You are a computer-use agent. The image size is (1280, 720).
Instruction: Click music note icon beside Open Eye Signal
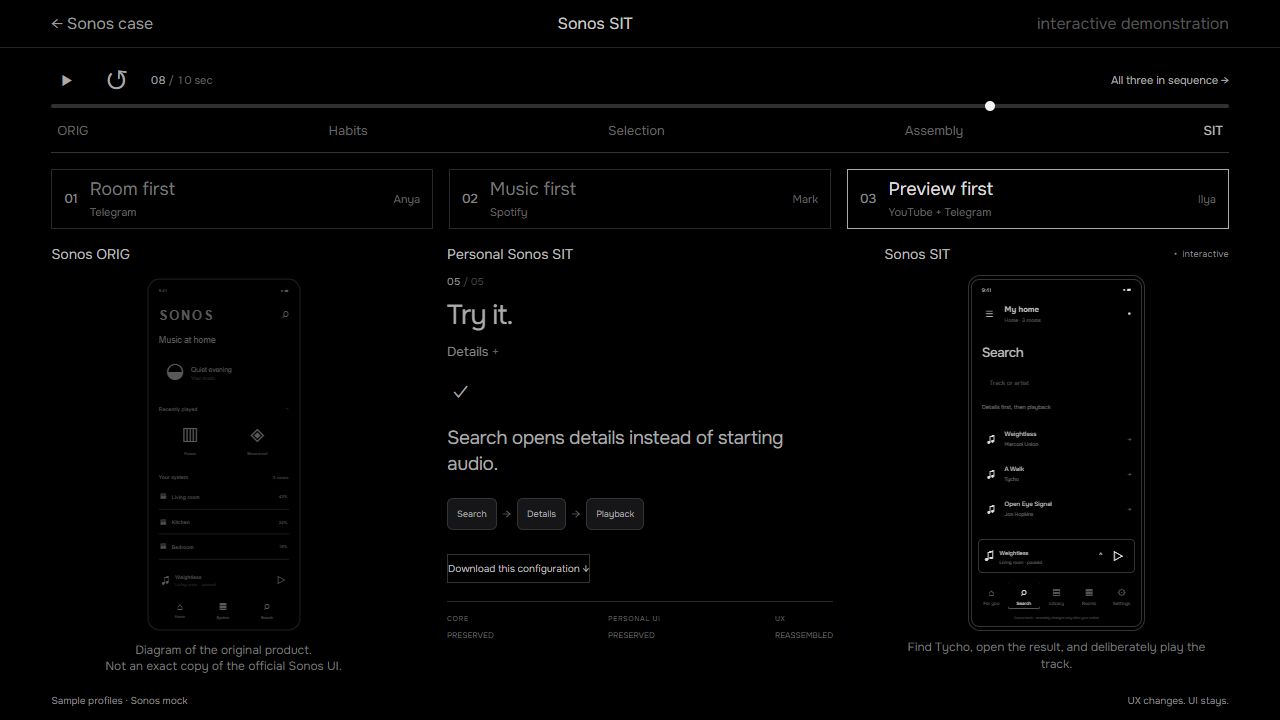tap(991, 509)
